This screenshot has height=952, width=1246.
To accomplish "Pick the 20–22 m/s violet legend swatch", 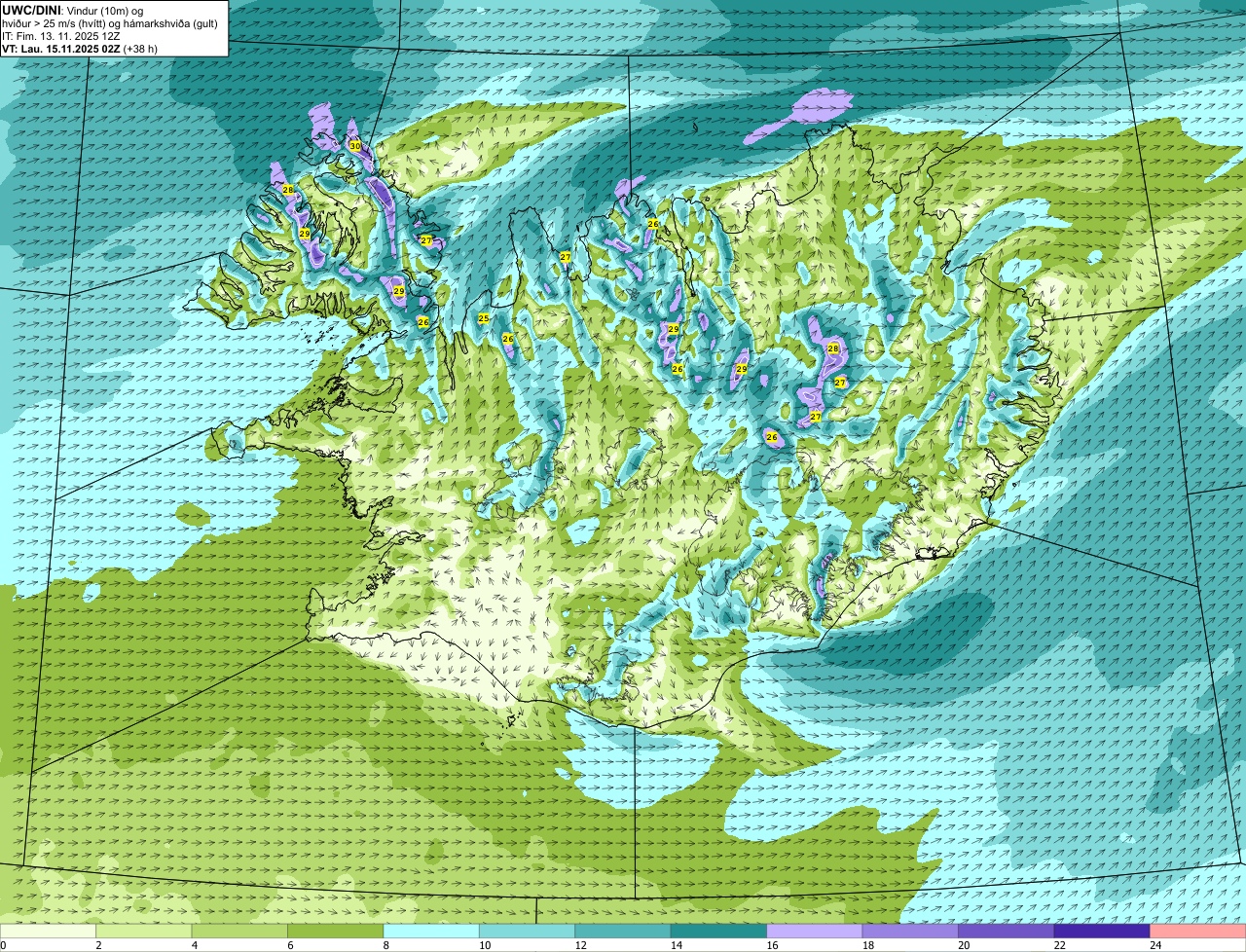I will click(x=1007, y=931).
